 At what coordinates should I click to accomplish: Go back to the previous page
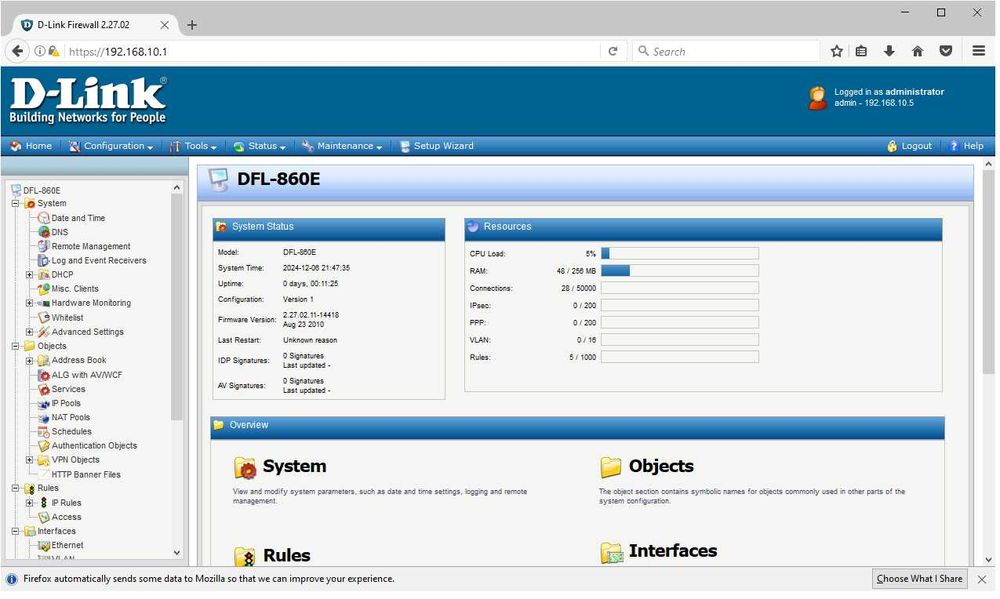pos(18,52)
